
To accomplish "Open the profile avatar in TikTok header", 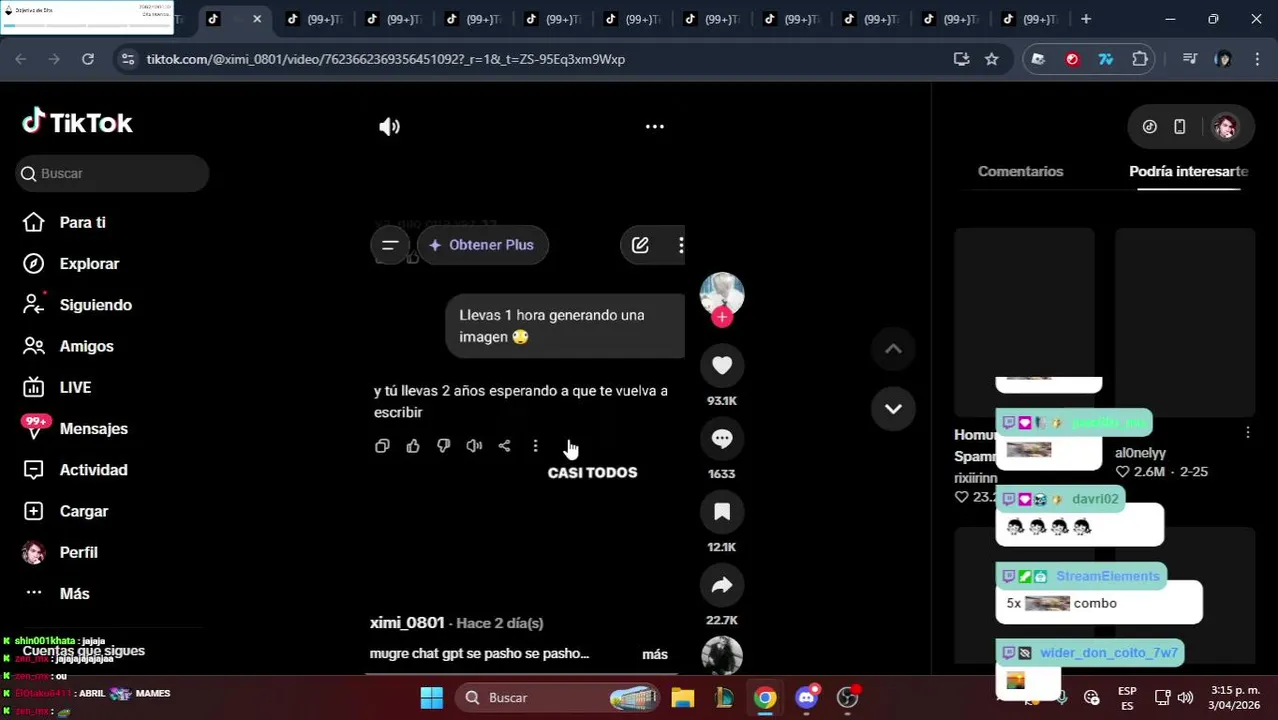I will click(1225, 127).
